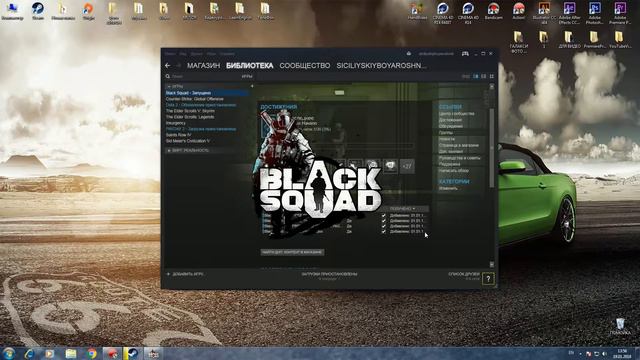
Task: Go back with the Steam back arrow
Action: 168,65
